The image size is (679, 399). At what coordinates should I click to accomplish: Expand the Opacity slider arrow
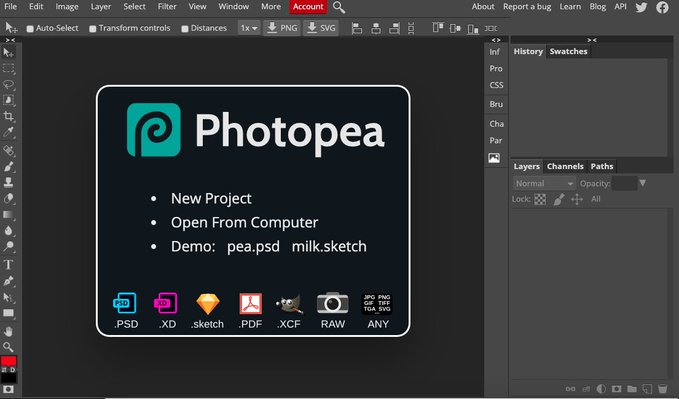pyautogui.click(x=643, y=183)
